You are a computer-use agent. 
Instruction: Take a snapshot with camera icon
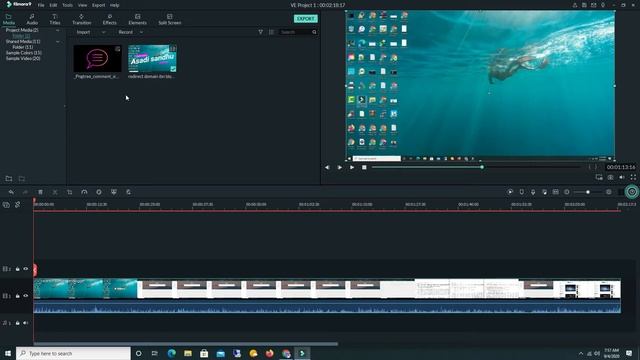coord(611,177)
